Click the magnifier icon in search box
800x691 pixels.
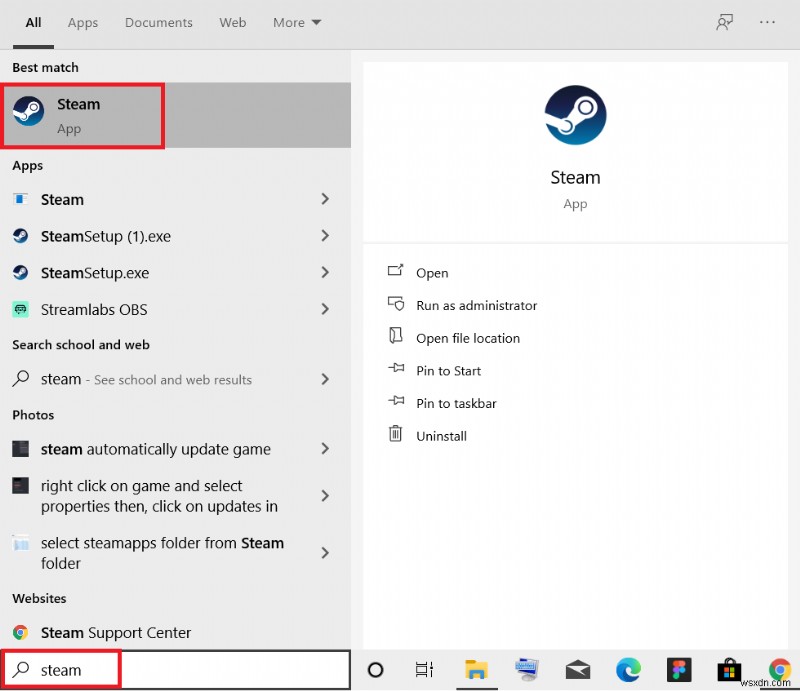(x=21, y=669)
